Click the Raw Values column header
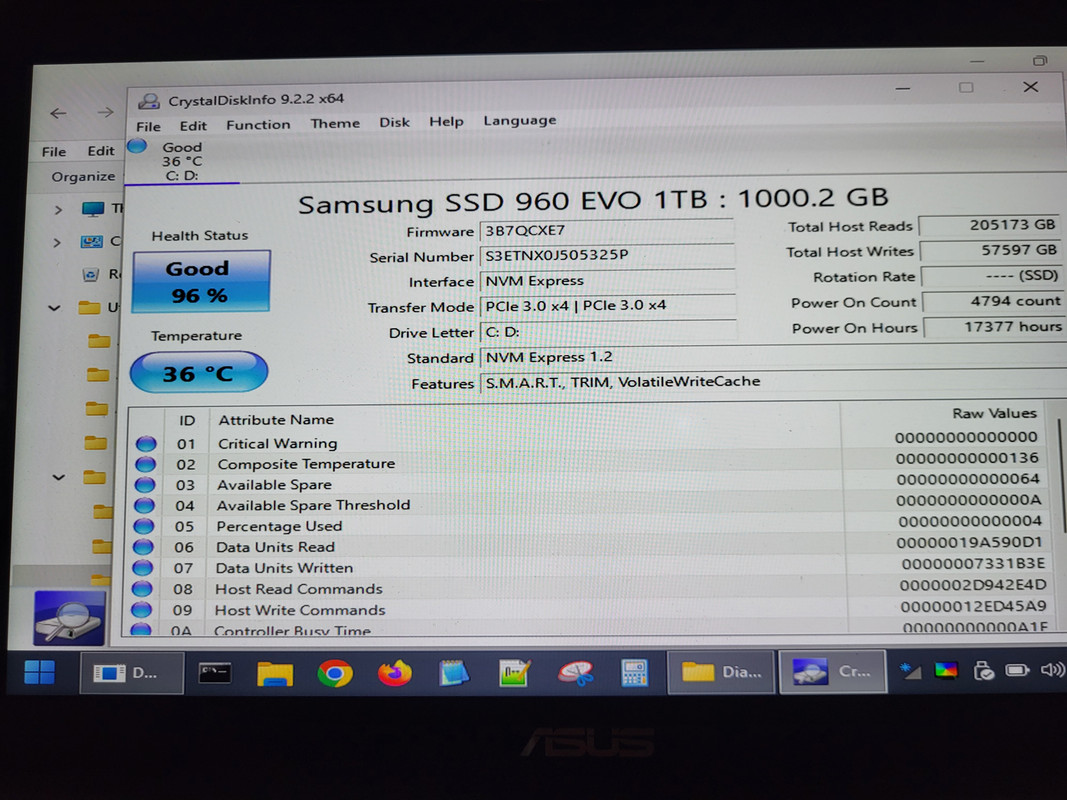Screen dimensions: 1067x800 coord(994,413)
